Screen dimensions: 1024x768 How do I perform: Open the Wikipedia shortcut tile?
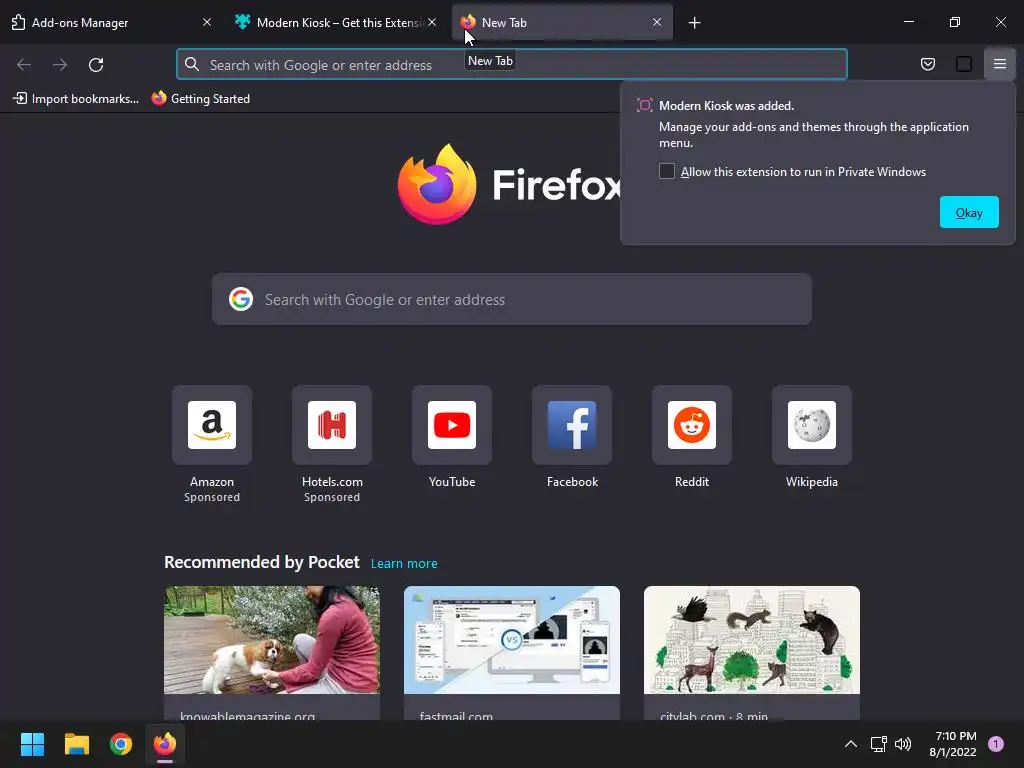[812, 425]
